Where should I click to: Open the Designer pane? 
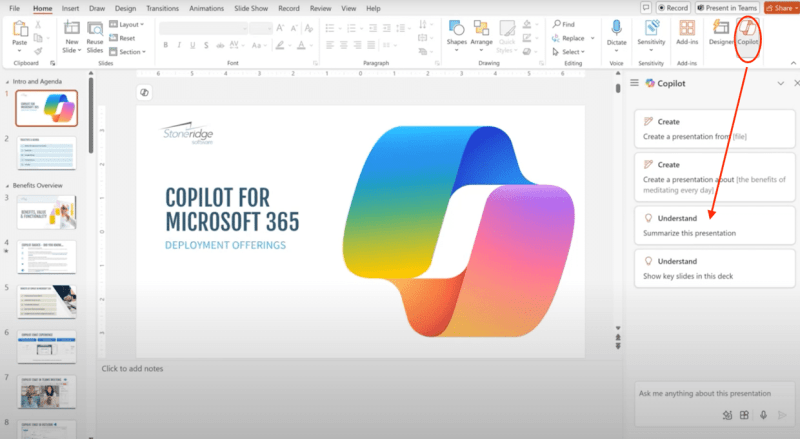(721, 33)
